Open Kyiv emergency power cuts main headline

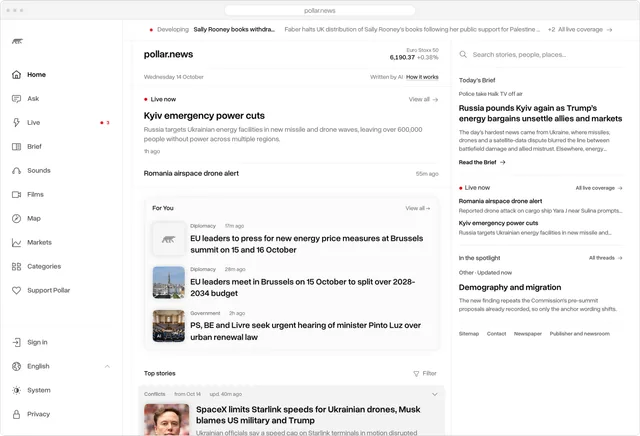(x=204, y=116)
